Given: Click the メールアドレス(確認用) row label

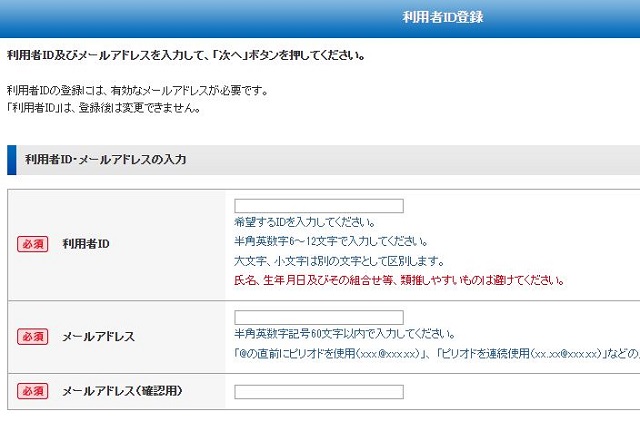Looking at the screenshot, I should tap(122, 390).
